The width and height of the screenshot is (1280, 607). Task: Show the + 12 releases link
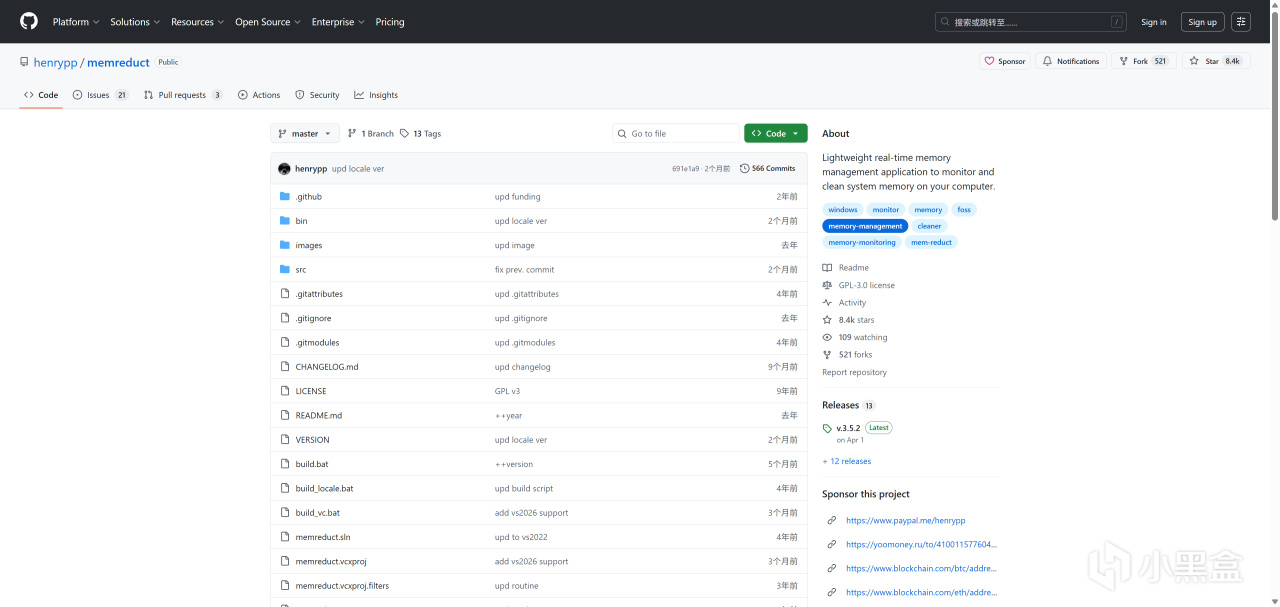point(846,461)
